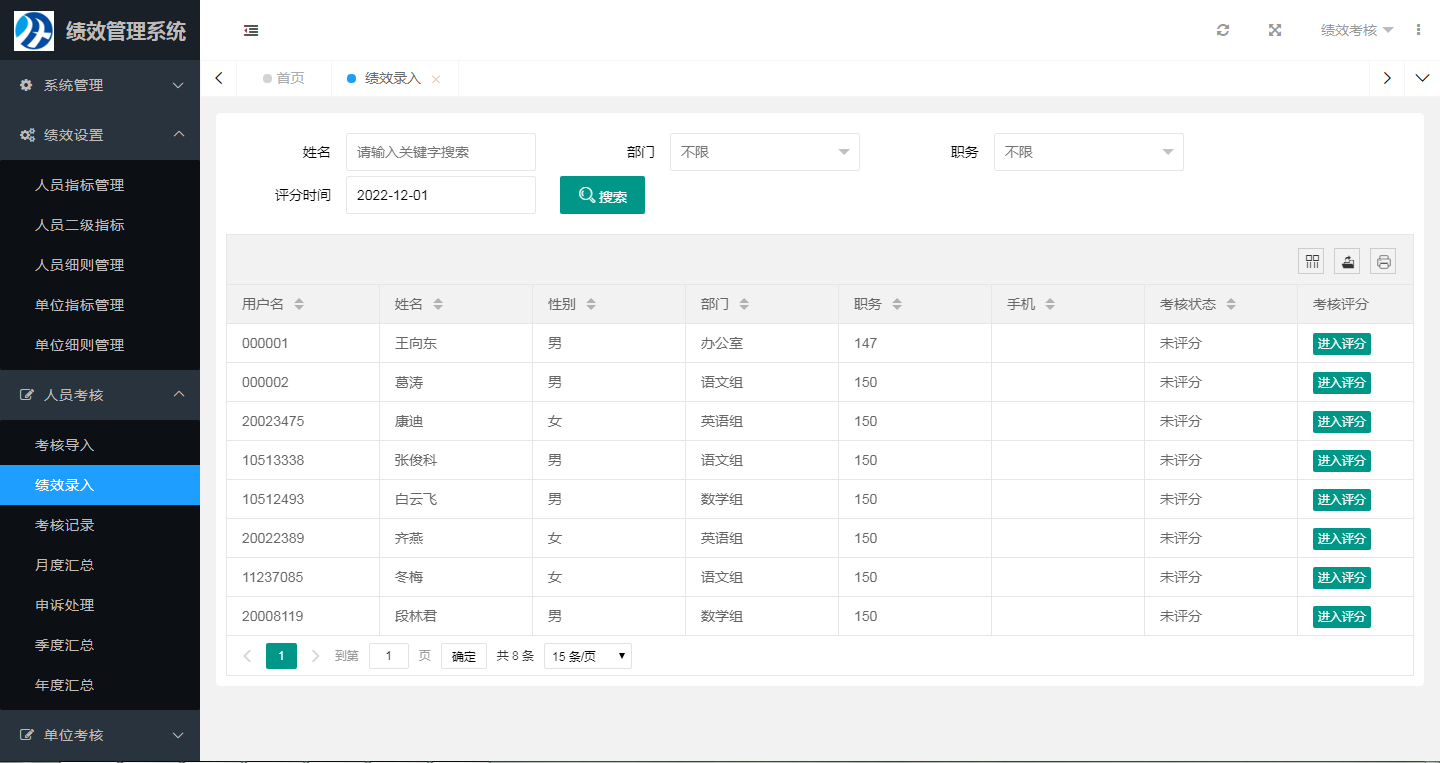Sort the table by 考核状态 column
Screen dimensions: 1440x763
1231,304
